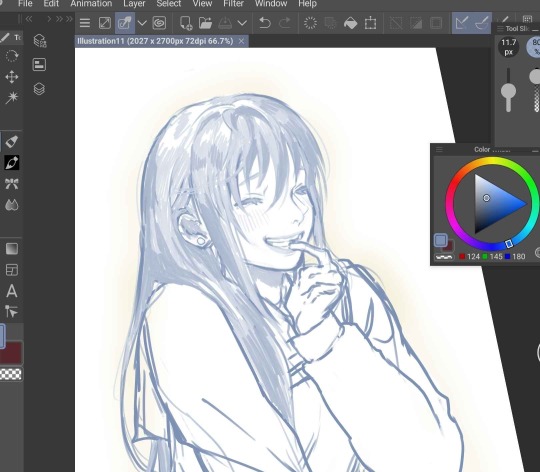Click the Clear dotted-circle icon

click(310, 23)
